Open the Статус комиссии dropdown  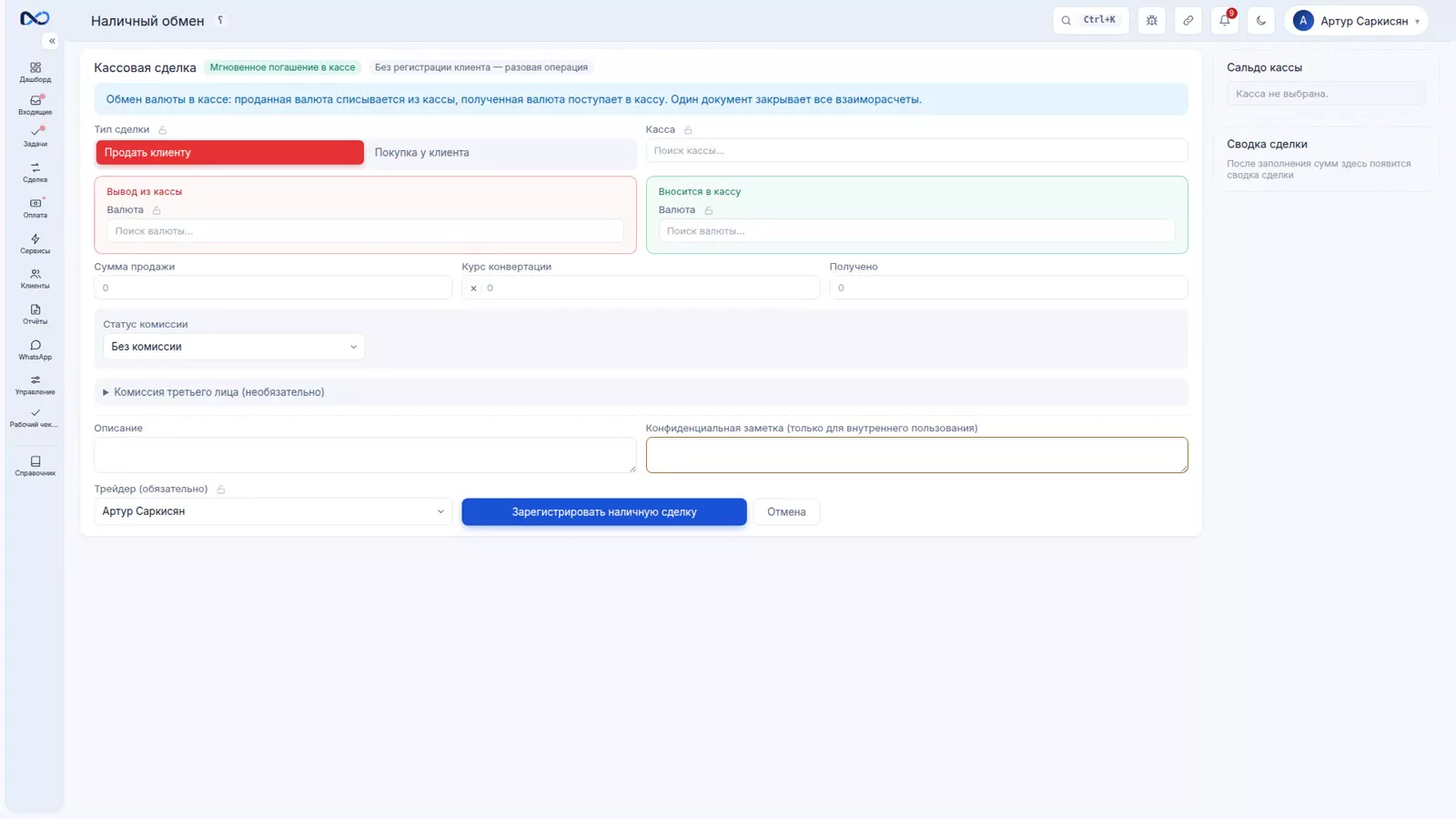234,347
